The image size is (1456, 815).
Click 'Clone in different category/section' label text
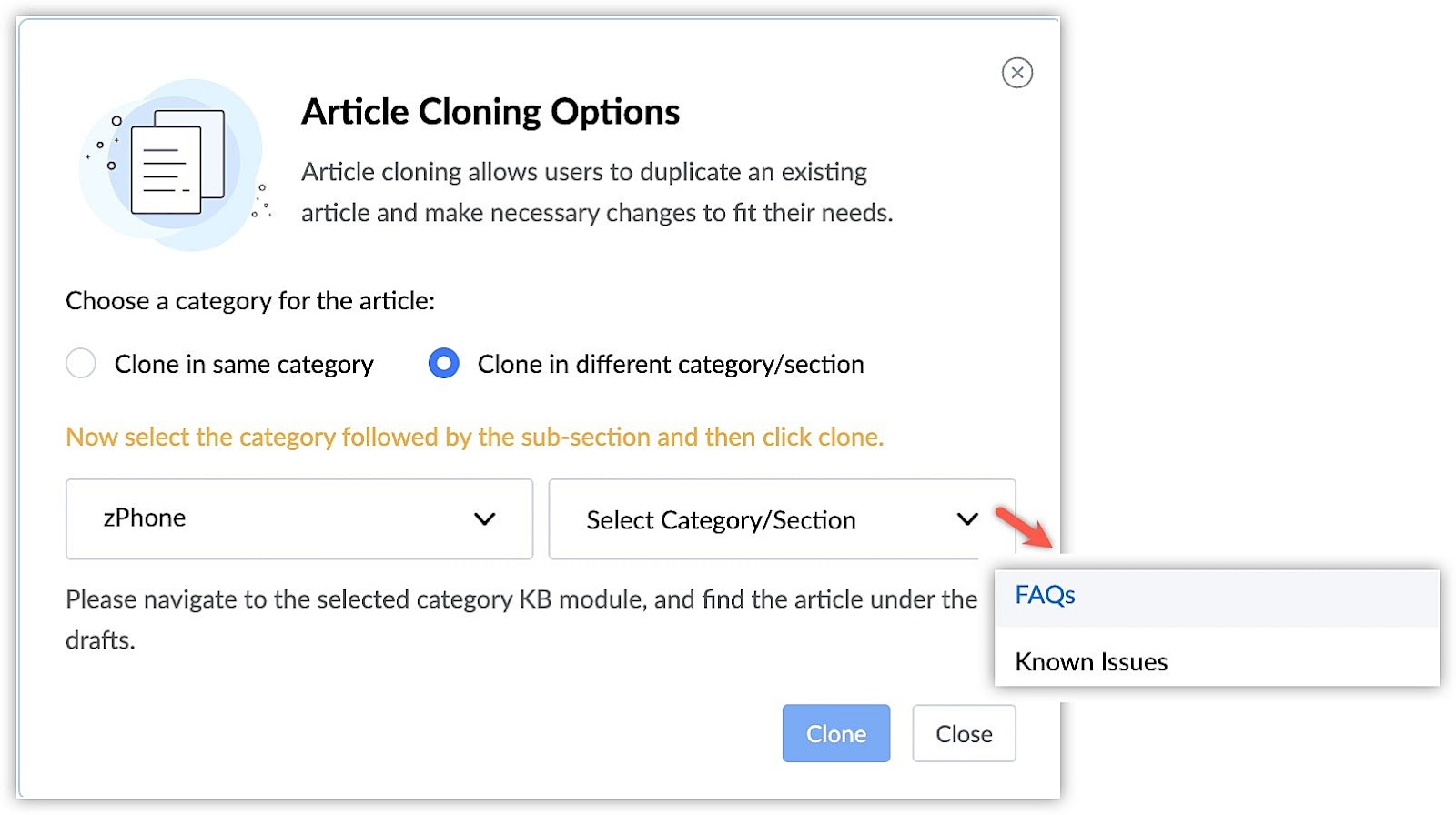click(670, 365)
